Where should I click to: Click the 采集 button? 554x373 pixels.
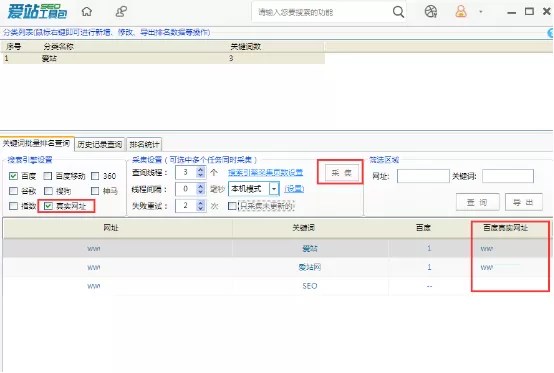(x=341, y=173)
